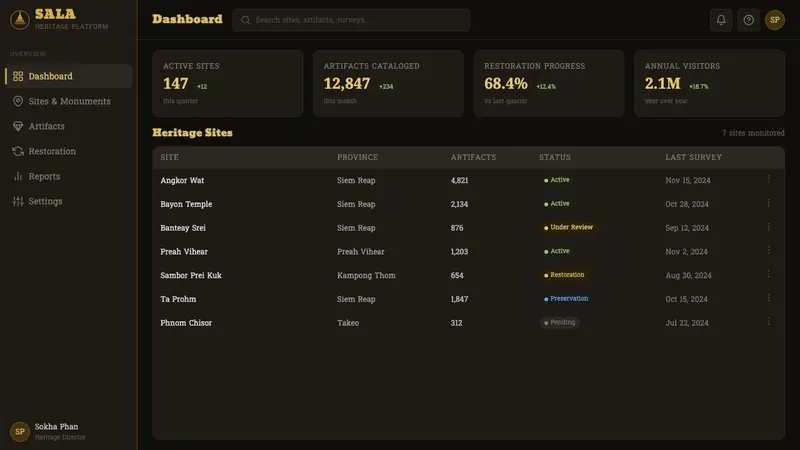Click the Heritage Sites heading

[x=192, y=133]
